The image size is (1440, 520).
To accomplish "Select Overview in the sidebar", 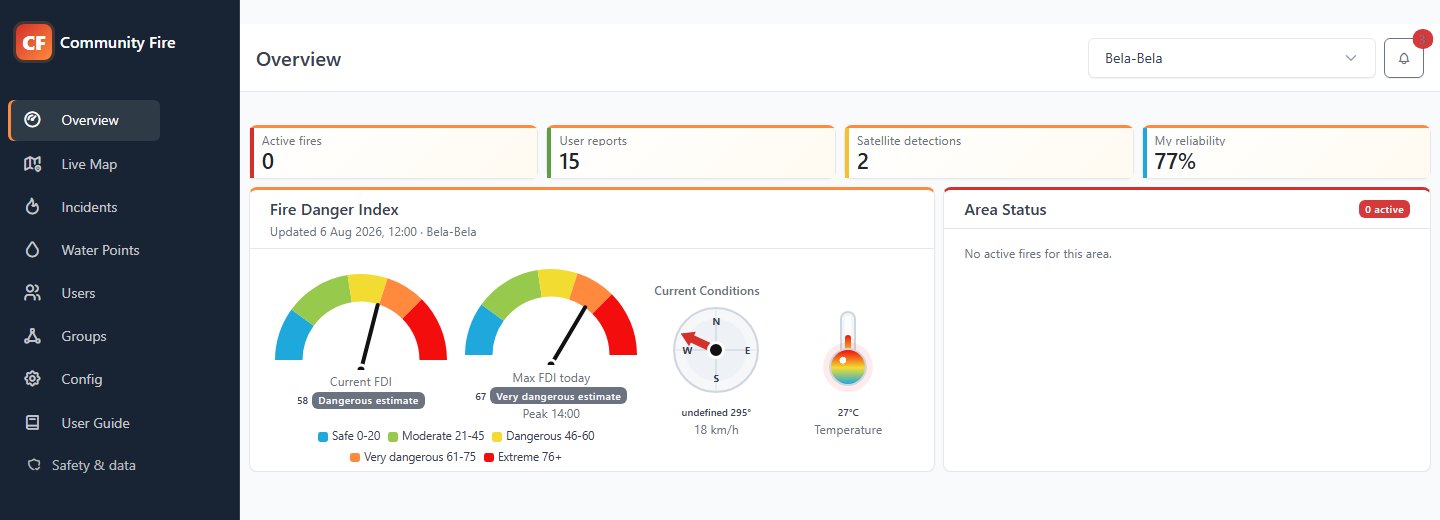I will [x=84, y=120].
